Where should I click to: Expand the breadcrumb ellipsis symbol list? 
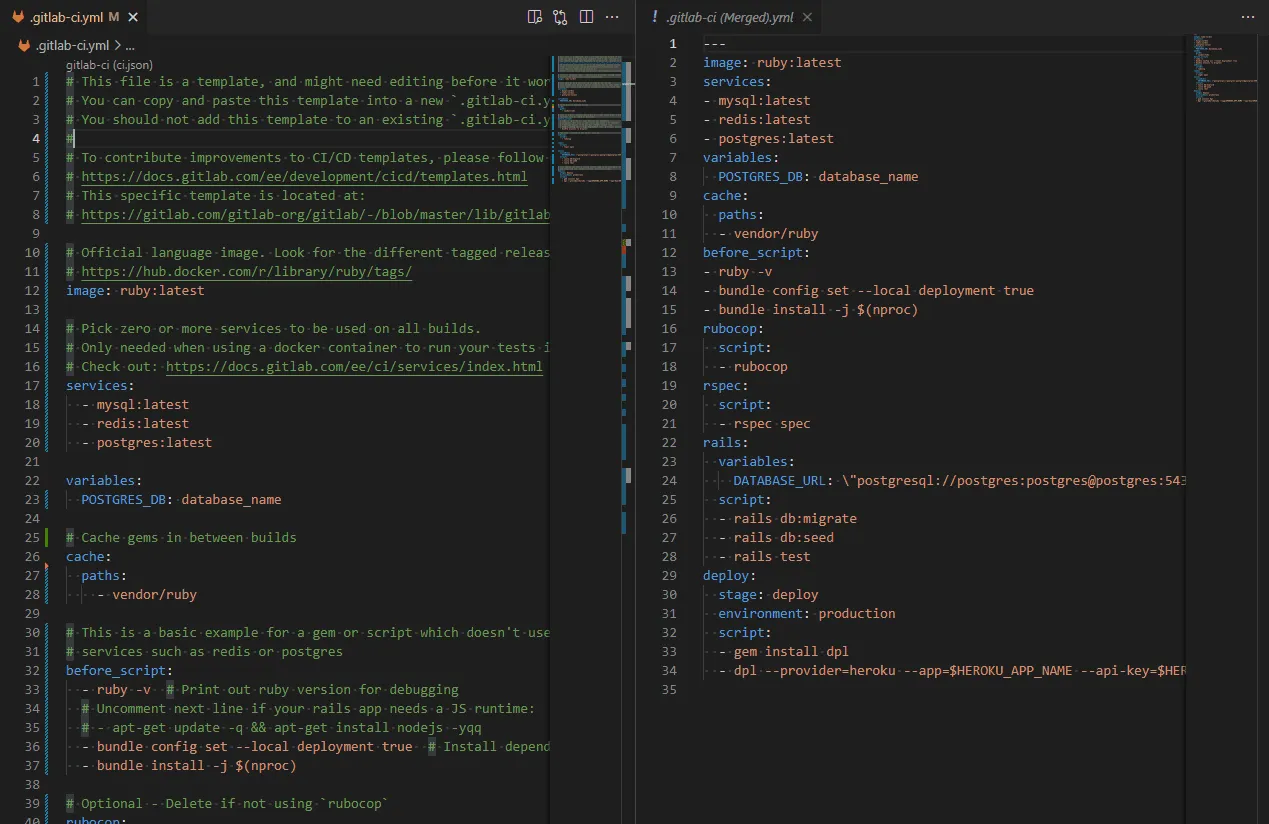coord(129,45)
